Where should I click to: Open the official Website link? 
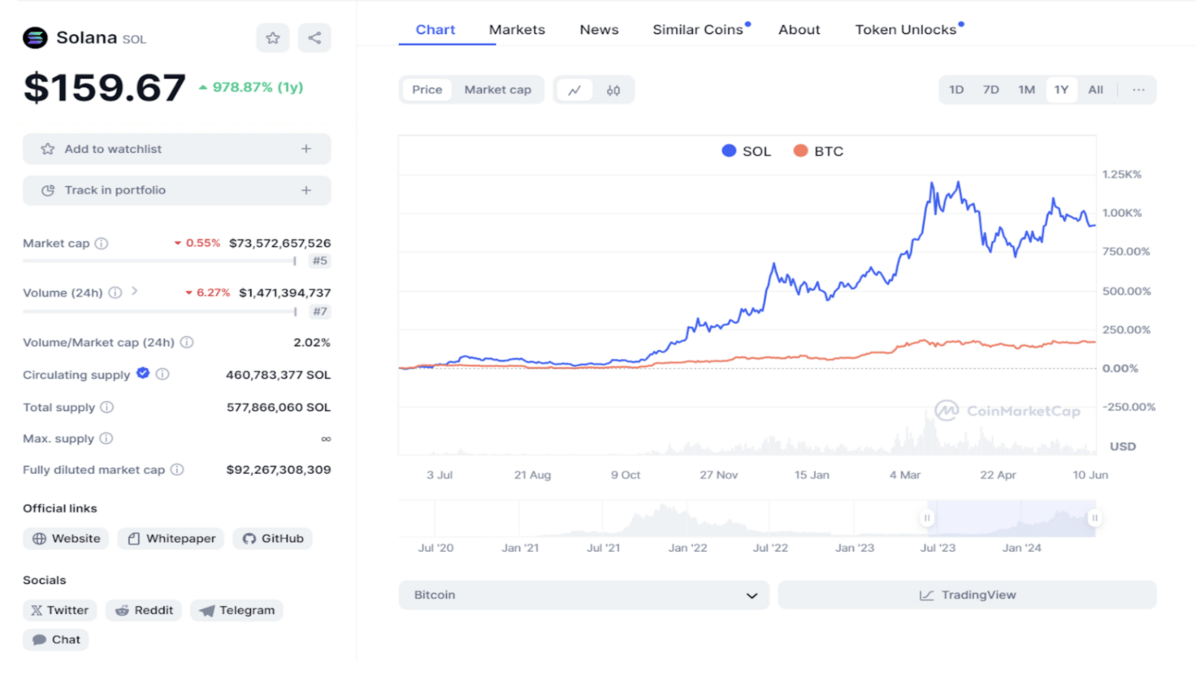click(x=66, y=539)
